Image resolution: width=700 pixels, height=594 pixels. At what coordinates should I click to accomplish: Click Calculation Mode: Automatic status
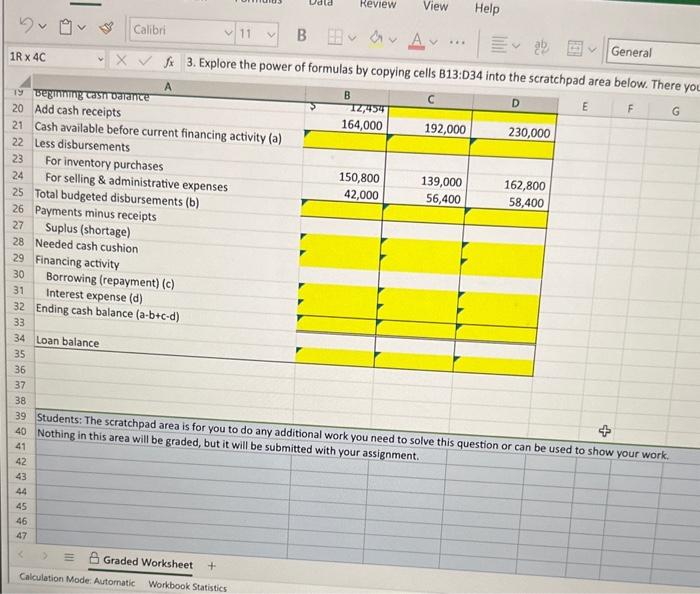(77, 580)
